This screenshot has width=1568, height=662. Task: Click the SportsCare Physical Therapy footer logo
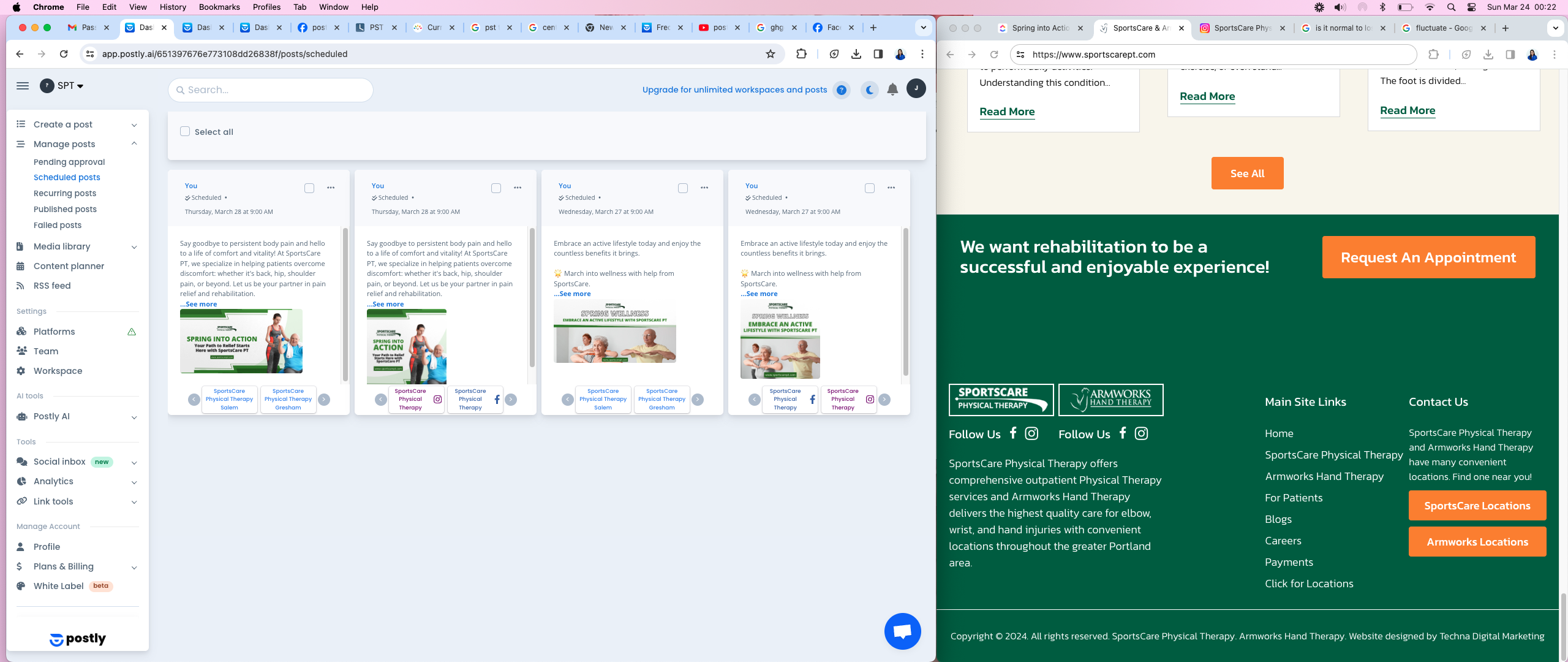point(1001,400)
